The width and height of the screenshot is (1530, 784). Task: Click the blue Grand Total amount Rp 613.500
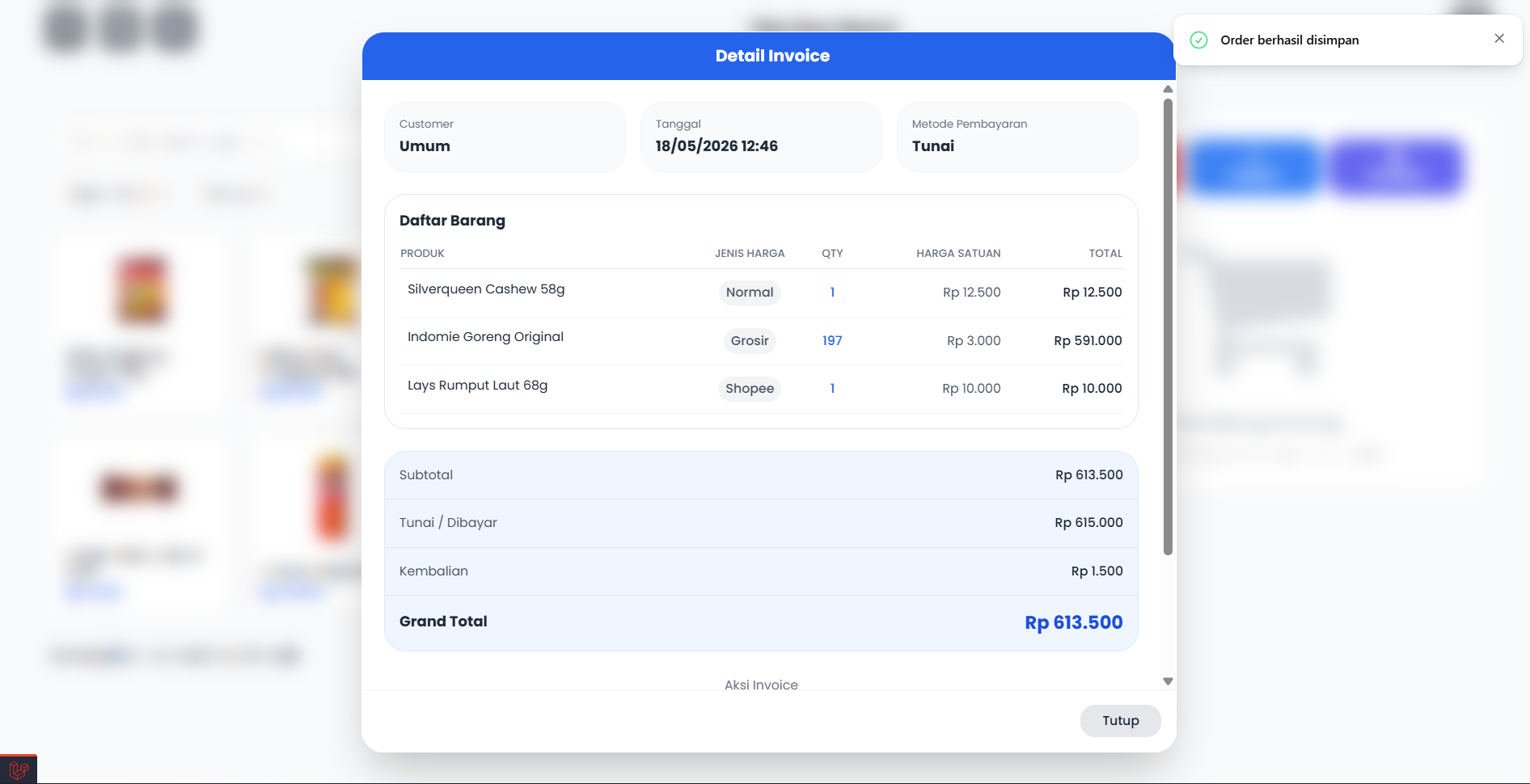click(1073, 622)
